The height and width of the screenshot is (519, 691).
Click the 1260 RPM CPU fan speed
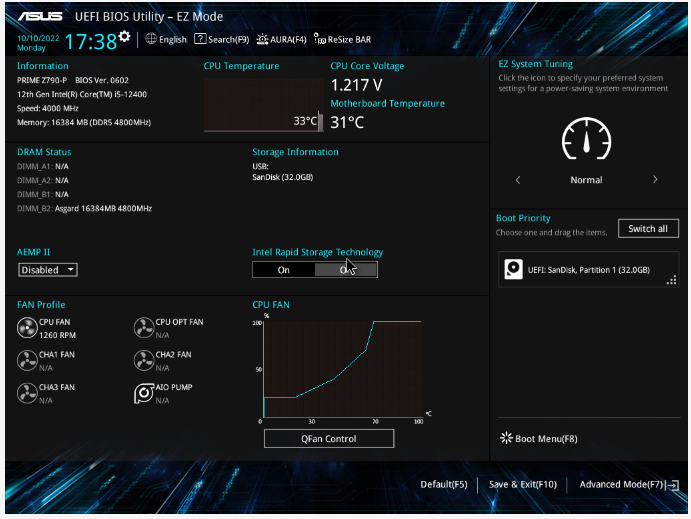point(57,335)
